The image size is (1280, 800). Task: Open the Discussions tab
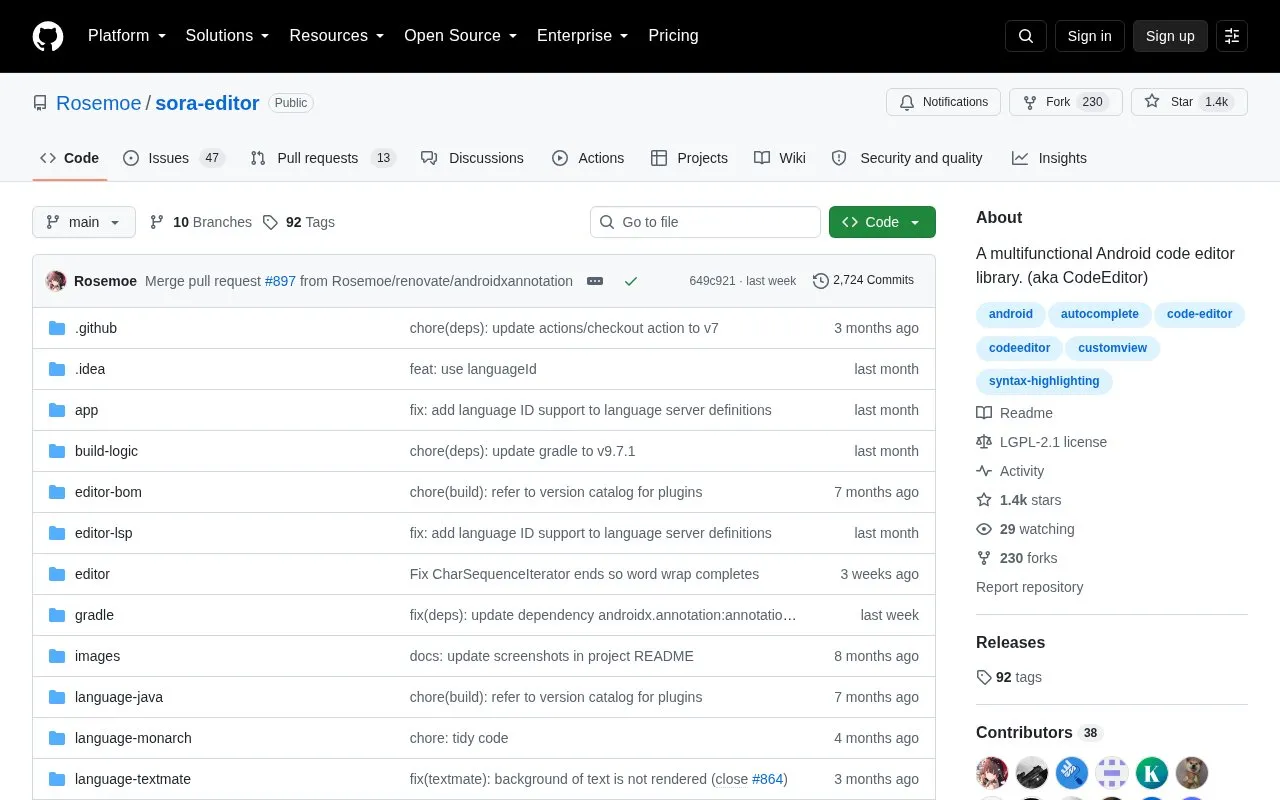(472, 158)
